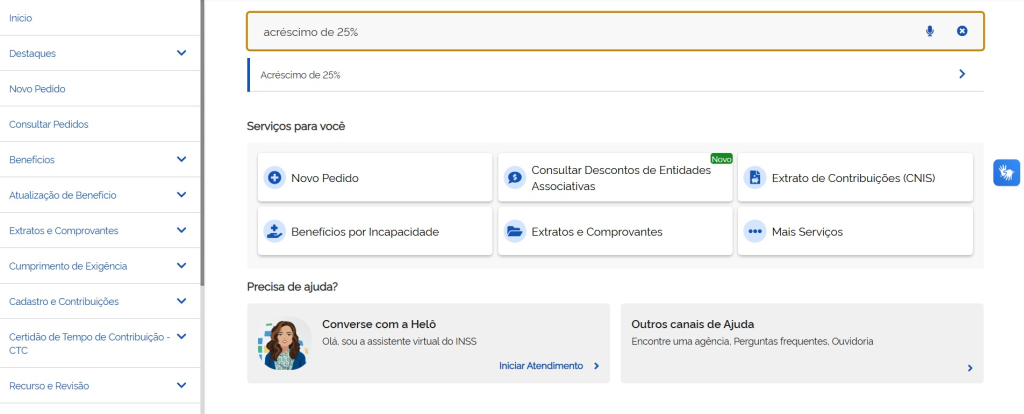Screen dimensions: 1024x414
Task: Clear the search field with the X icon
Action: point(962,31)
